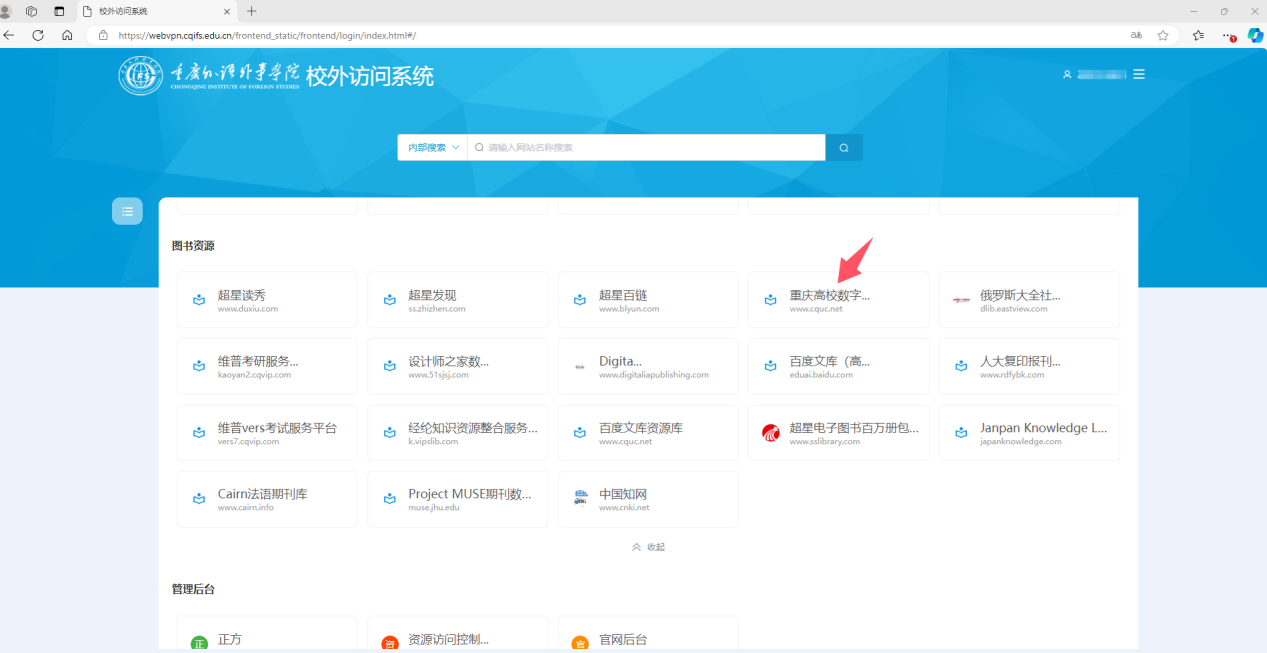Refresh the current page
Screen dimensions: 1267x653
(38, 35)
